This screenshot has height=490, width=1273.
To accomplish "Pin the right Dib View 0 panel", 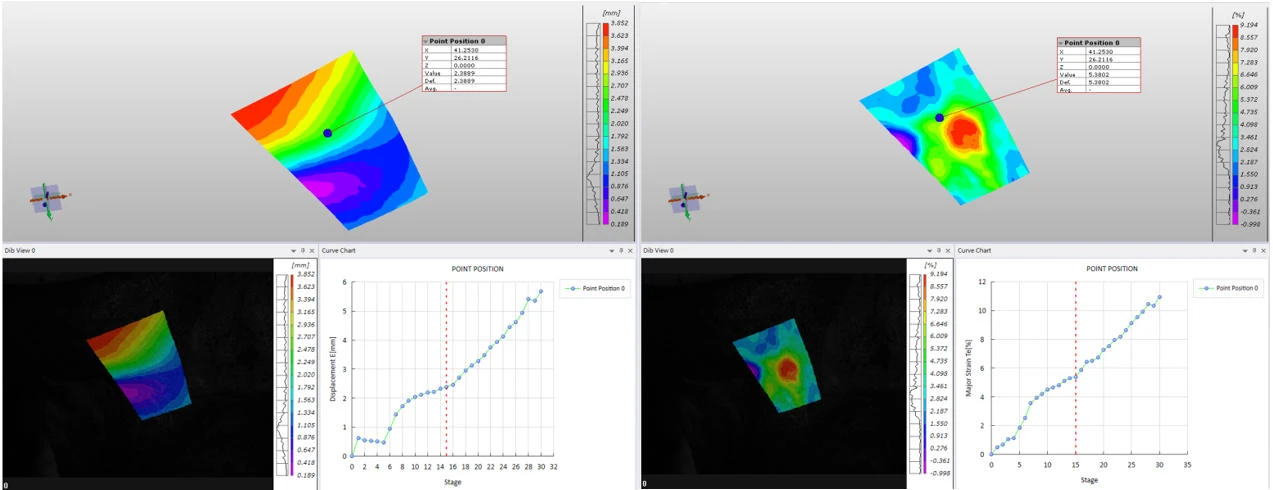I will click(x=939, y=250).
